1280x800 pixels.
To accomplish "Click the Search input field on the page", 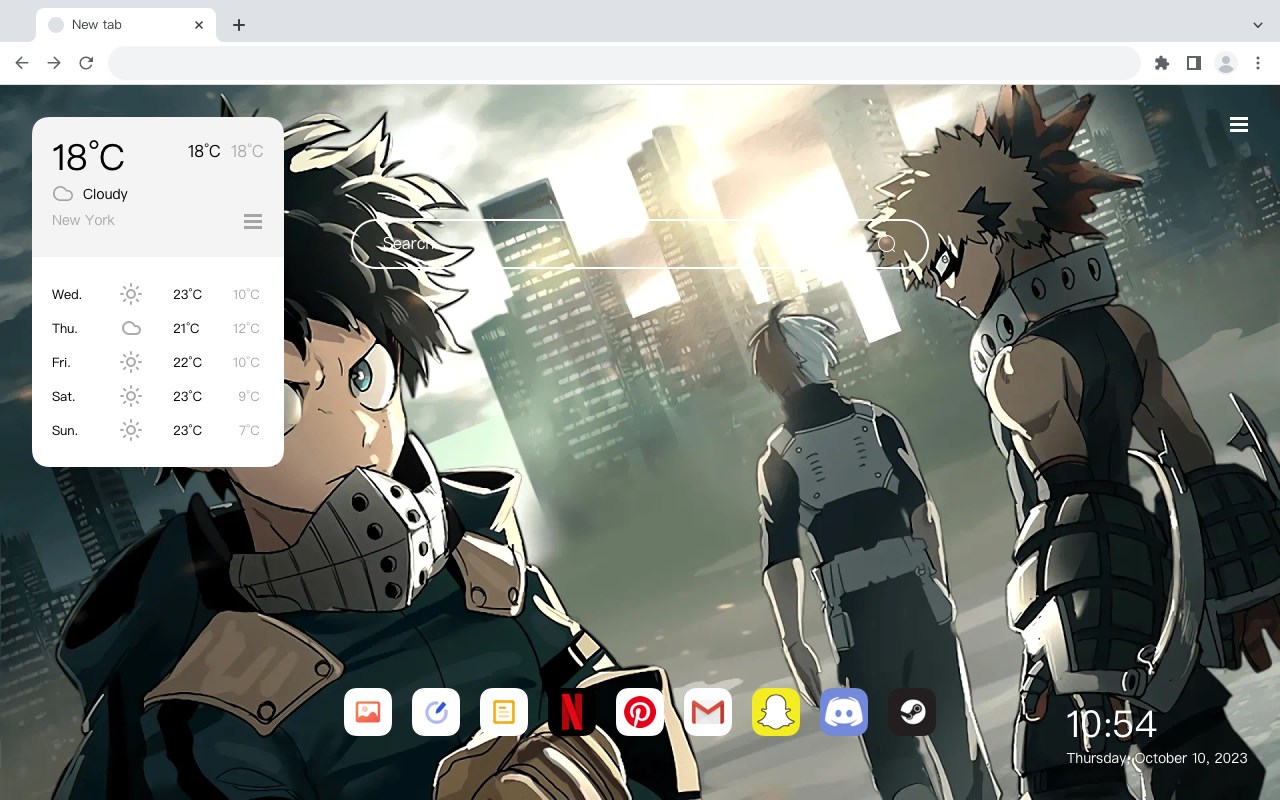I will tap(640, 243).
